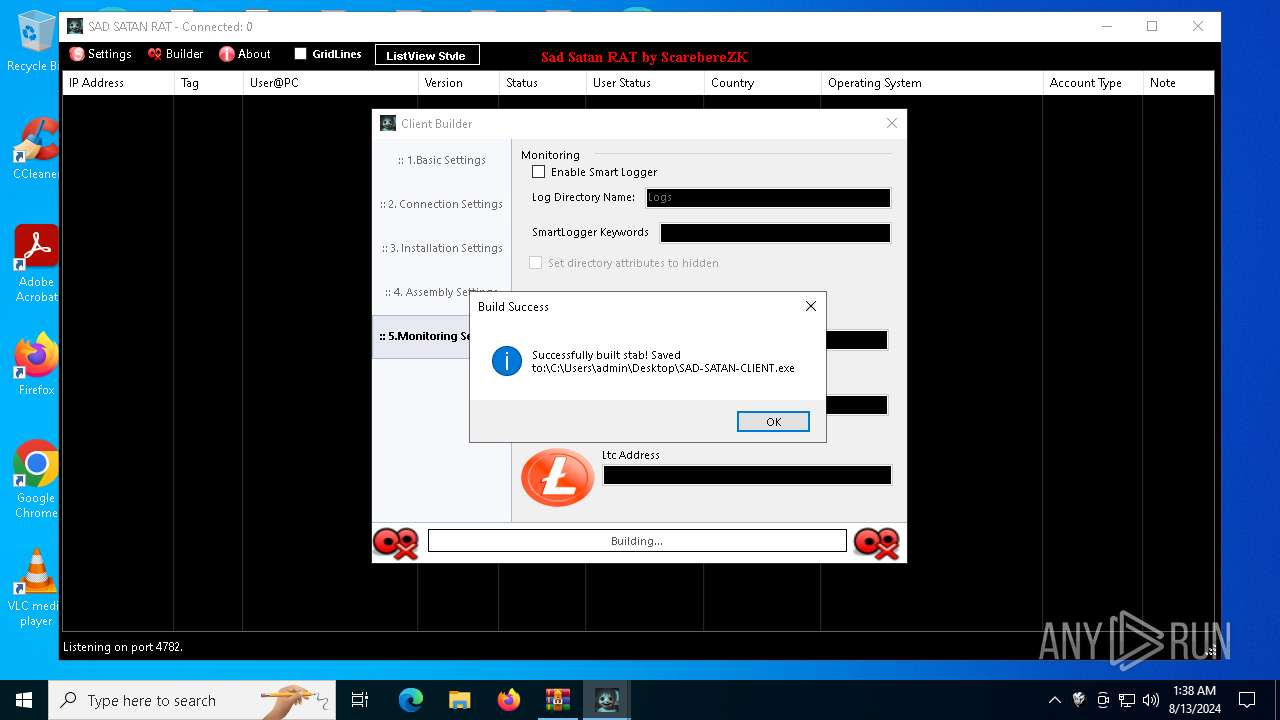The image size is (1280, 720).
Task: Click the Ltc Address input field
Action: click(747, 475)
